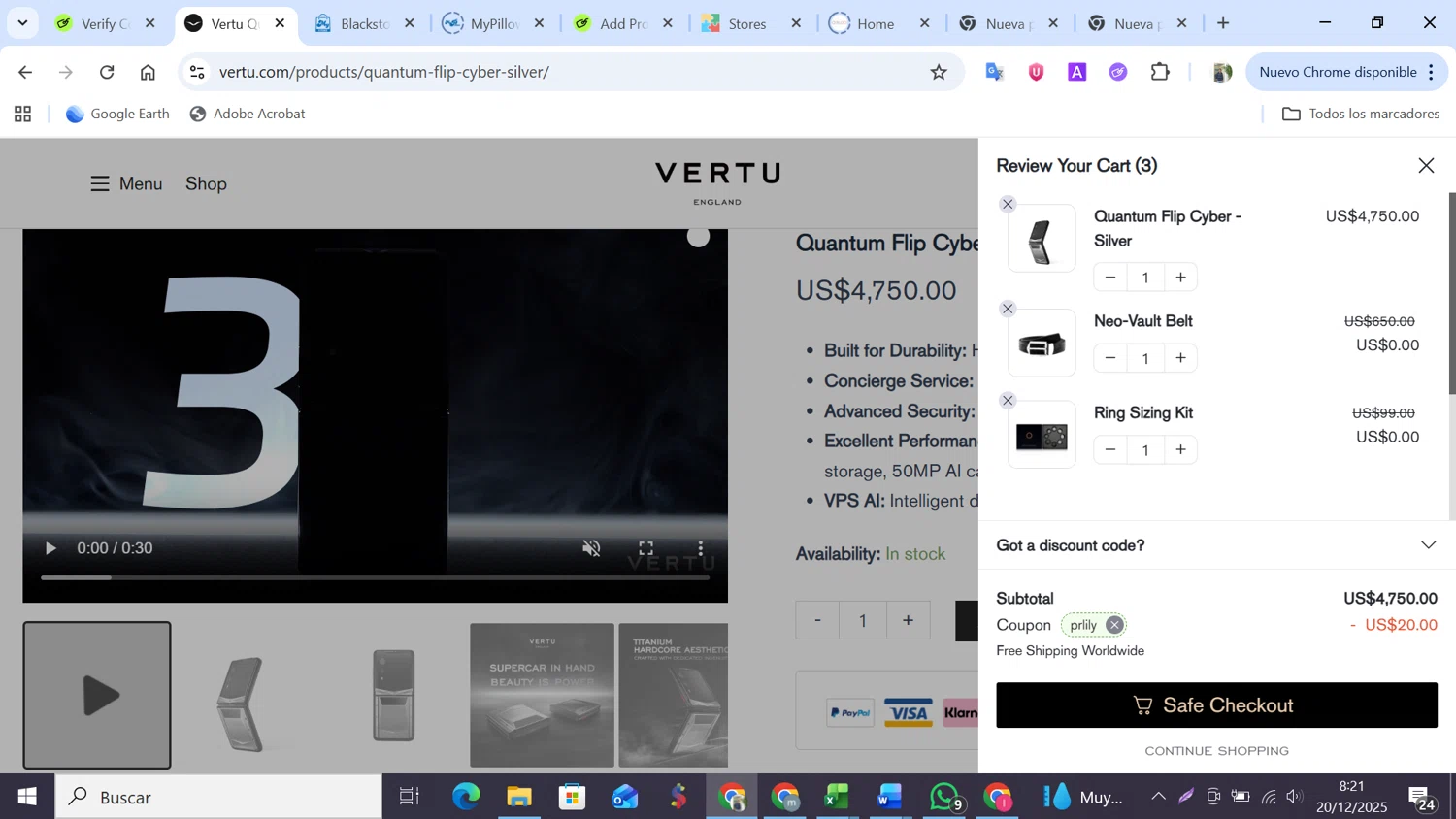1456x819 pixels.
Task: Decrease Ring Sizing Kit quantity
Action: click(x=1110, y=449)
